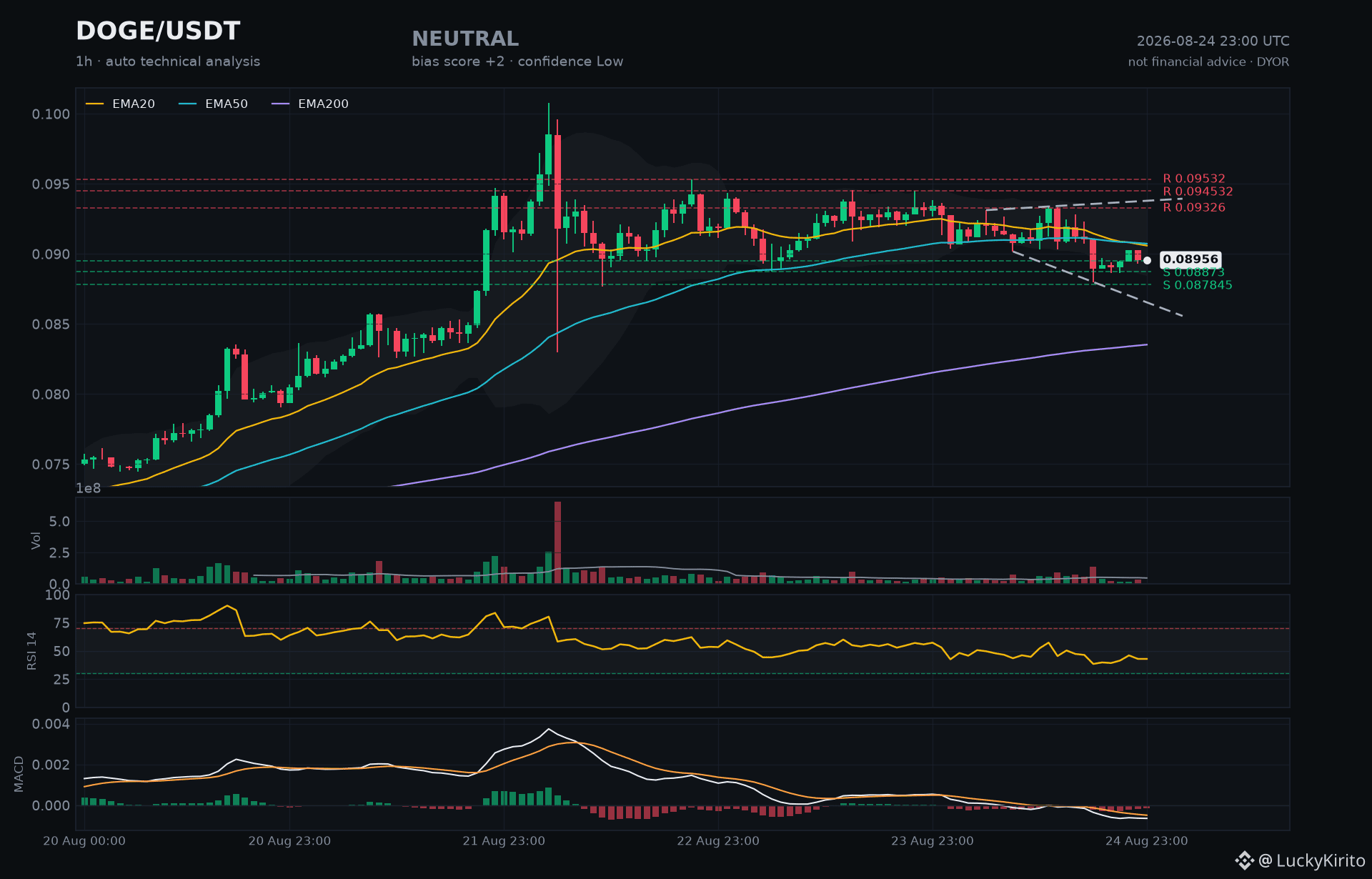The width and height of the screenshot is (1372, 879).
Task: Click the 23 Aug 23:00 time axis label
Action: pos(933,841)
